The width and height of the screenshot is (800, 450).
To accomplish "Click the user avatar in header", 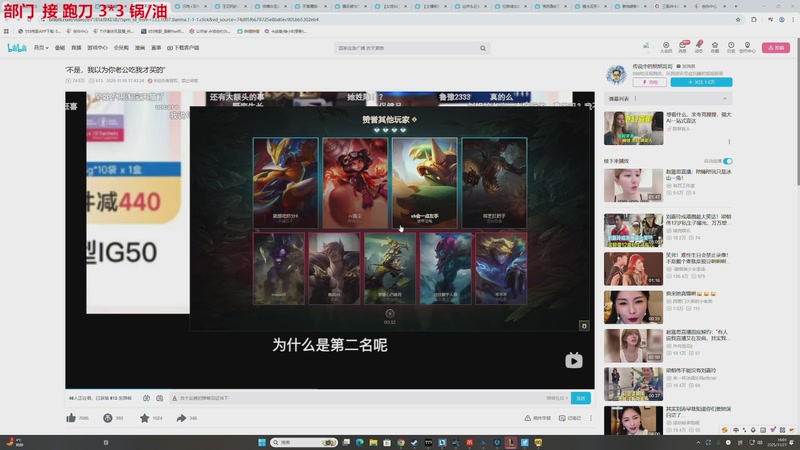I will [x=646, y=46].
